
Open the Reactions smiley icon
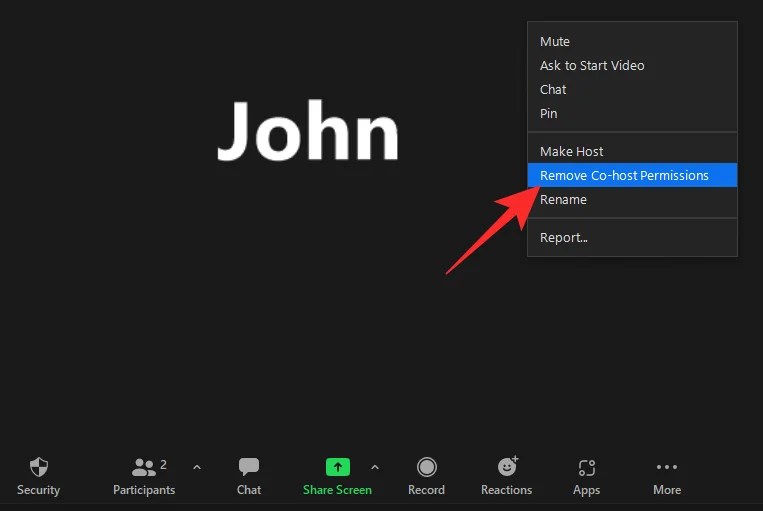(x=507, y=467)
